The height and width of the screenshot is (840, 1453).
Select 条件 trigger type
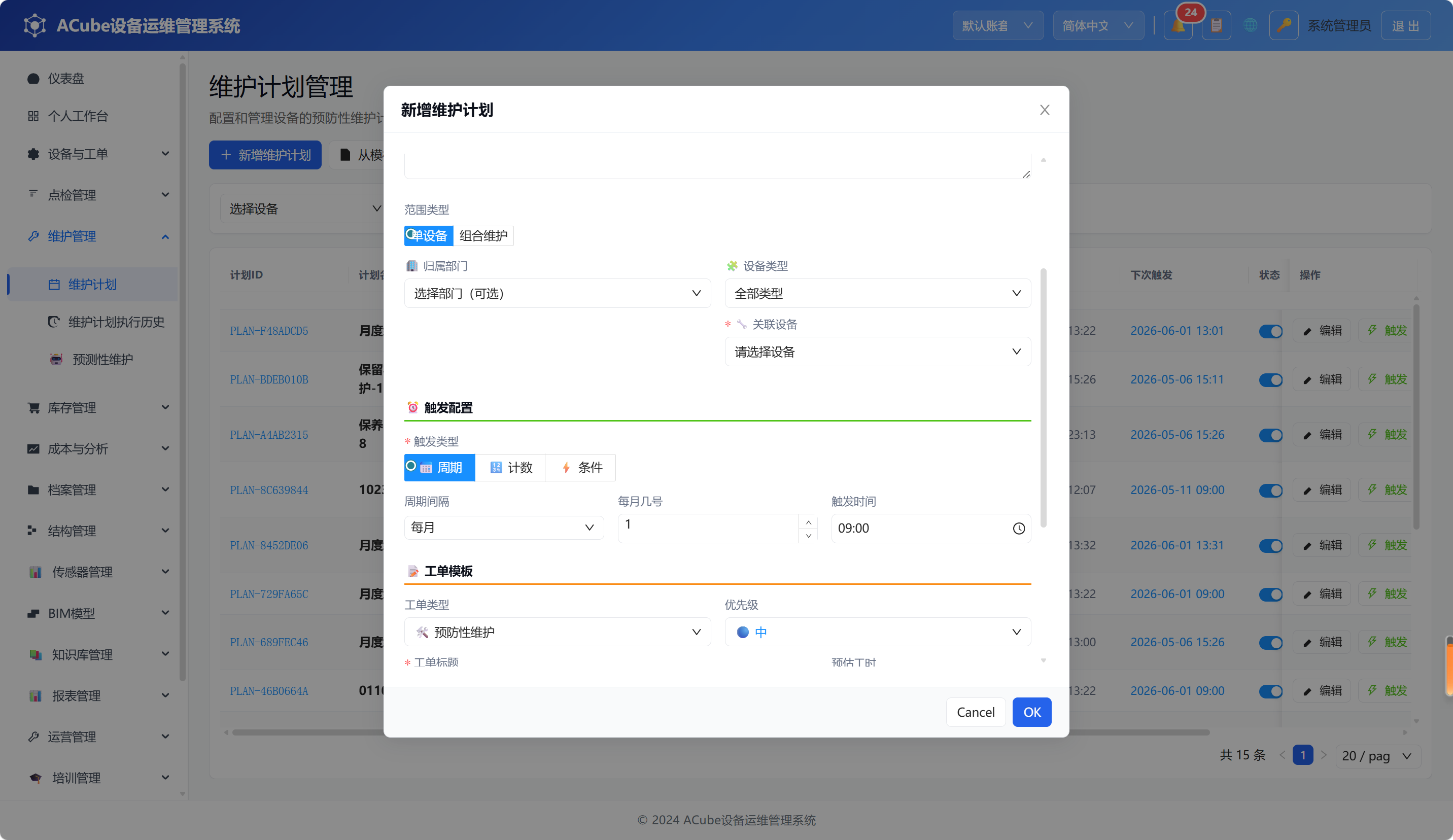[x=580, y=467]
